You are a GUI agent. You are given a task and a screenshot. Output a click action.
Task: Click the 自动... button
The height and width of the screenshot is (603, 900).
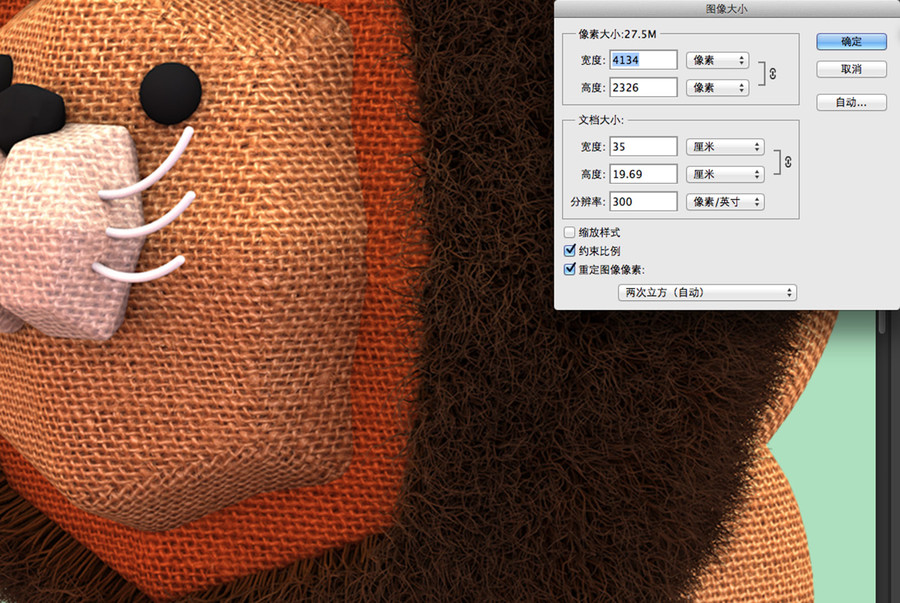851,102
